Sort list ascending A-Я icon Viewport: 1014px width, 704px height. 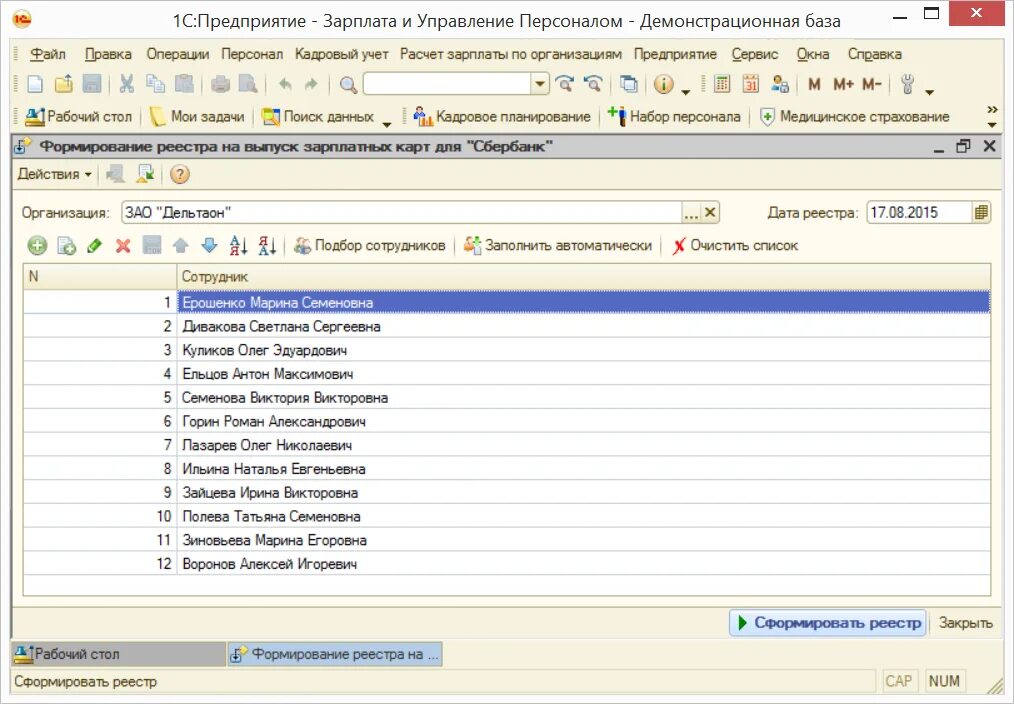tap(238, 246)
